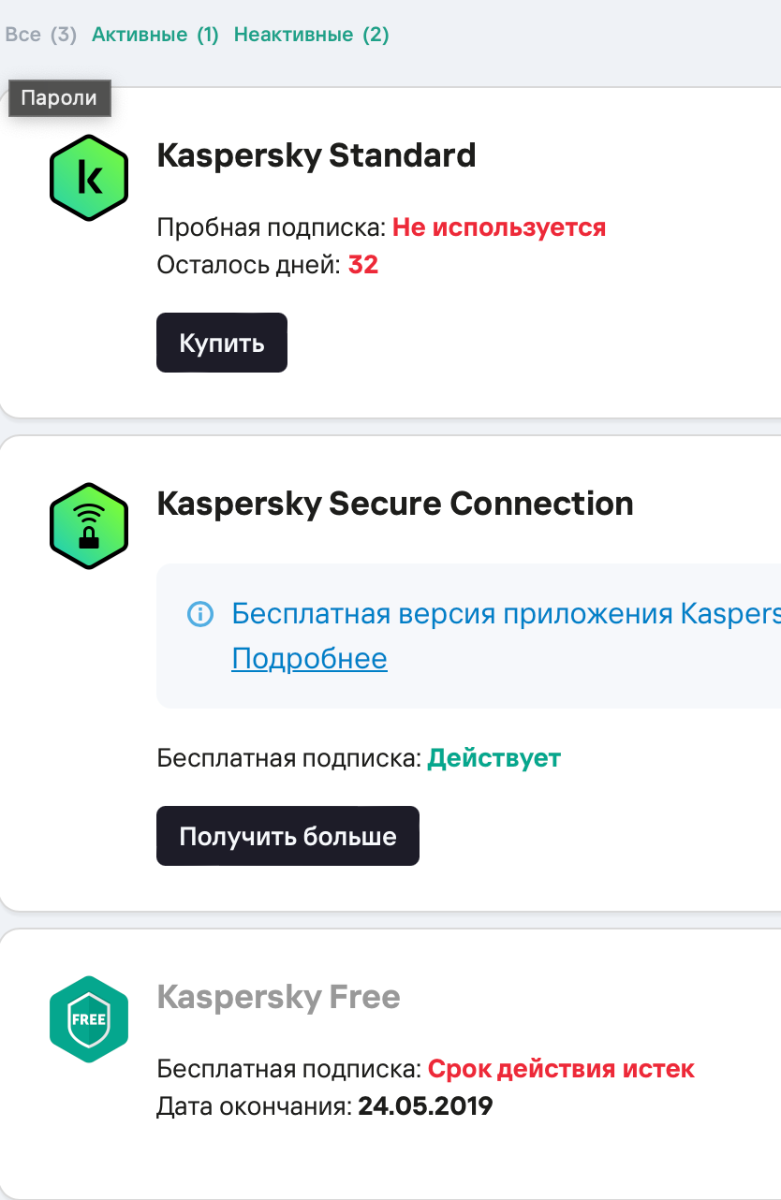Select the Kaspersky Secure Connection heading
Screen dimensions: 781x1200
(395, 503)
